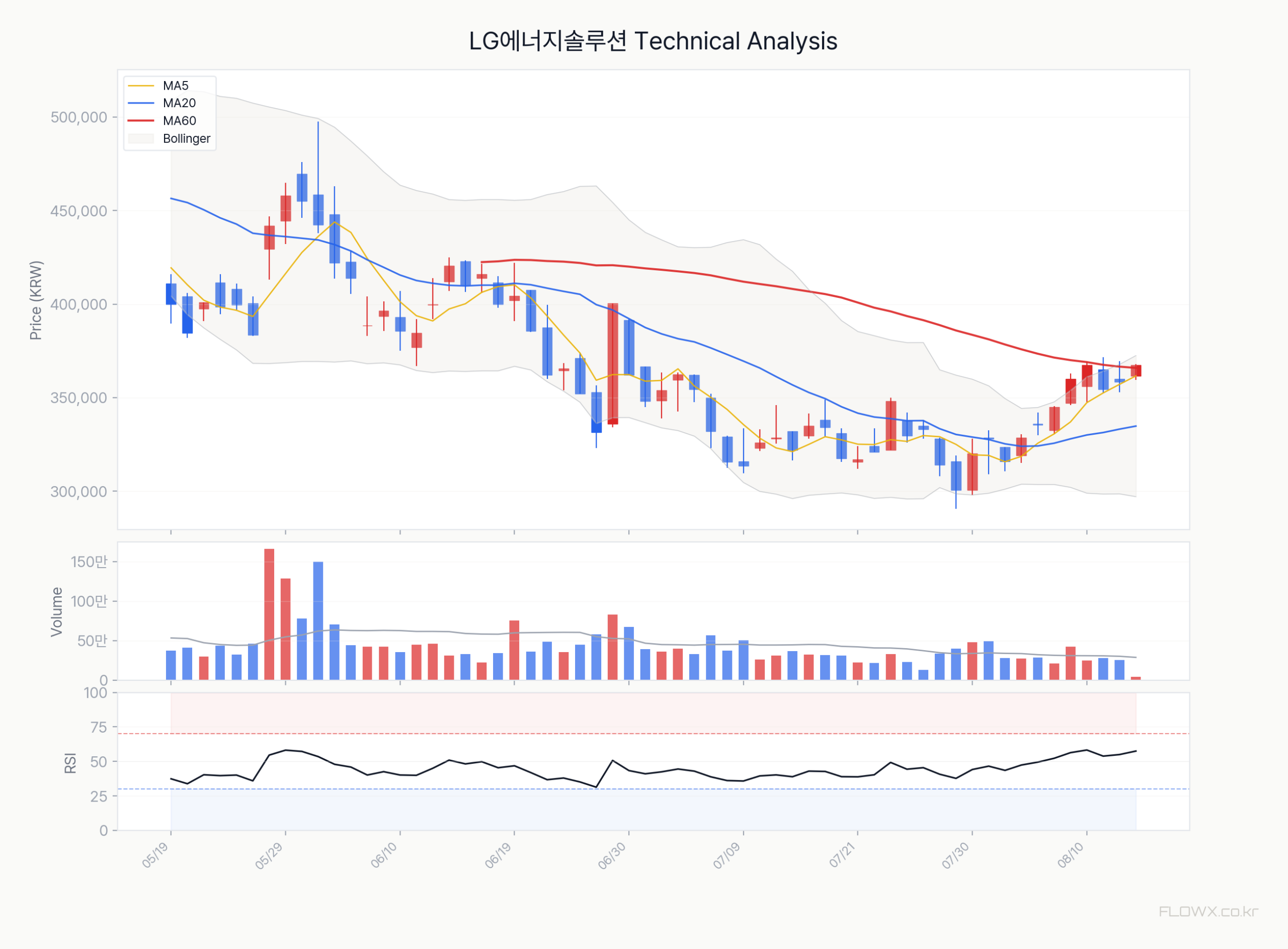1288x949 pixels.
Task: Click the 300,000 price tick label
Action: tap(79, 492)
